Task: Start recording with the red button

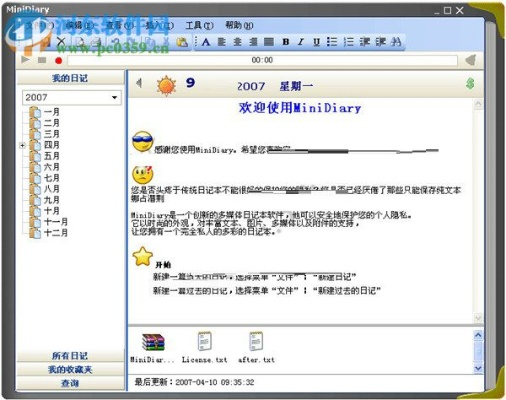Action: (59, 61)
